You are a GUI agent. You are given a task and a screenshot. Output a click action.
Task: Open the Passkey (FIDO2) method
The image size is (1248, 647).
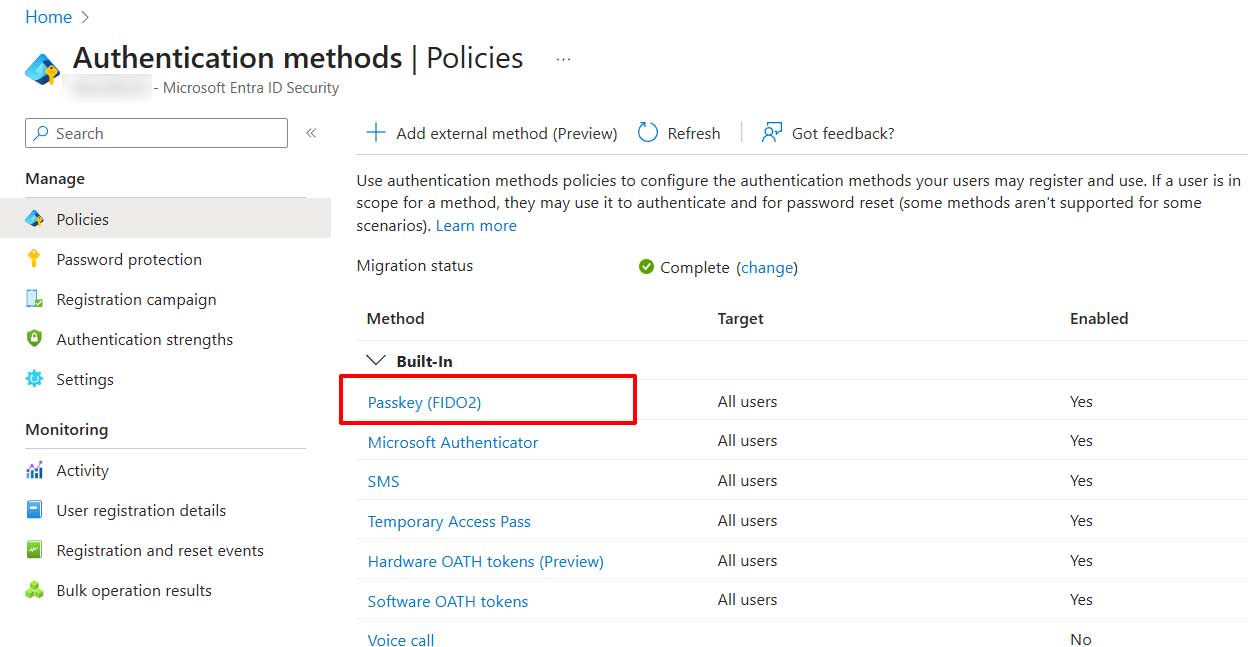coord(425,402)
